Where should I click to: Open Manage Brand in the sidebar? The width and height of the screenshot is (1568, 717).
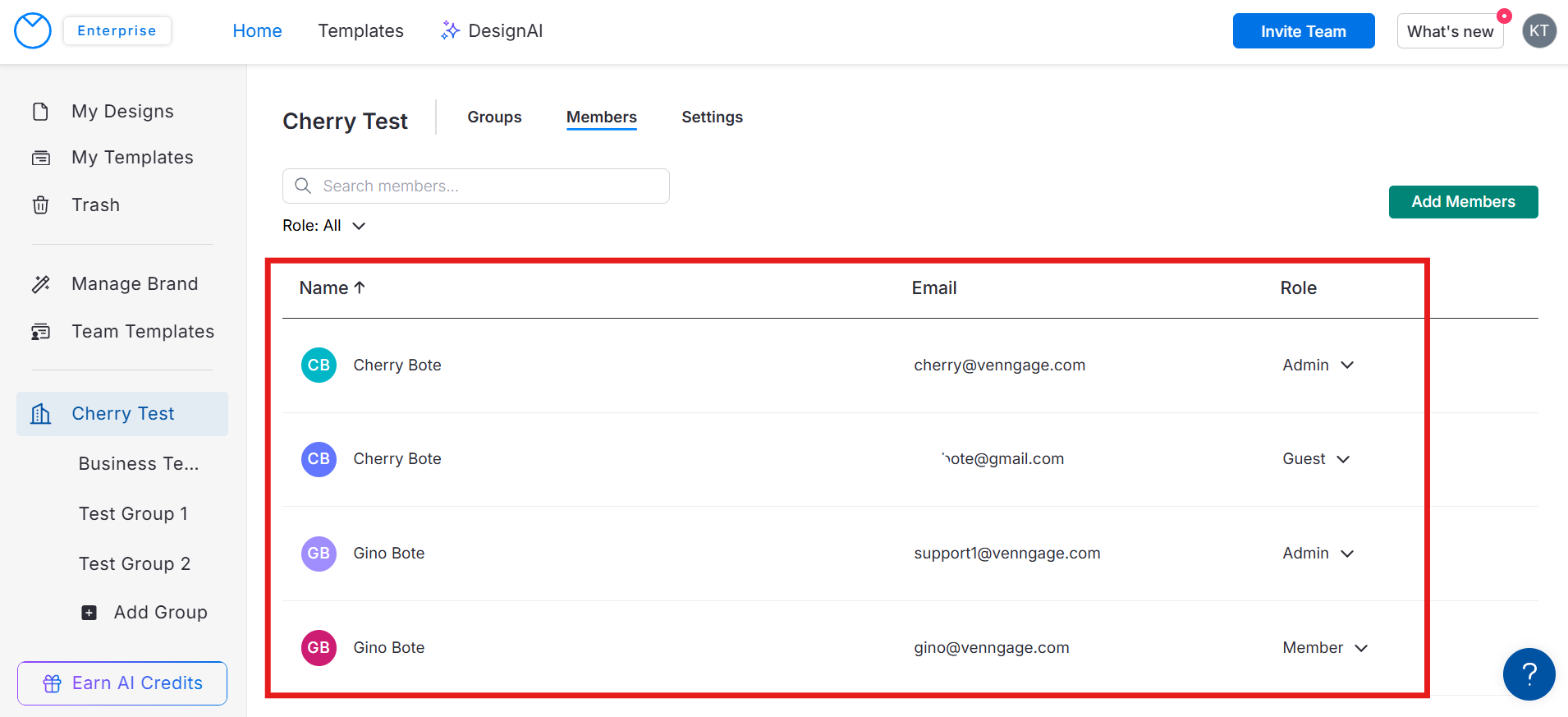coord(135,283)
